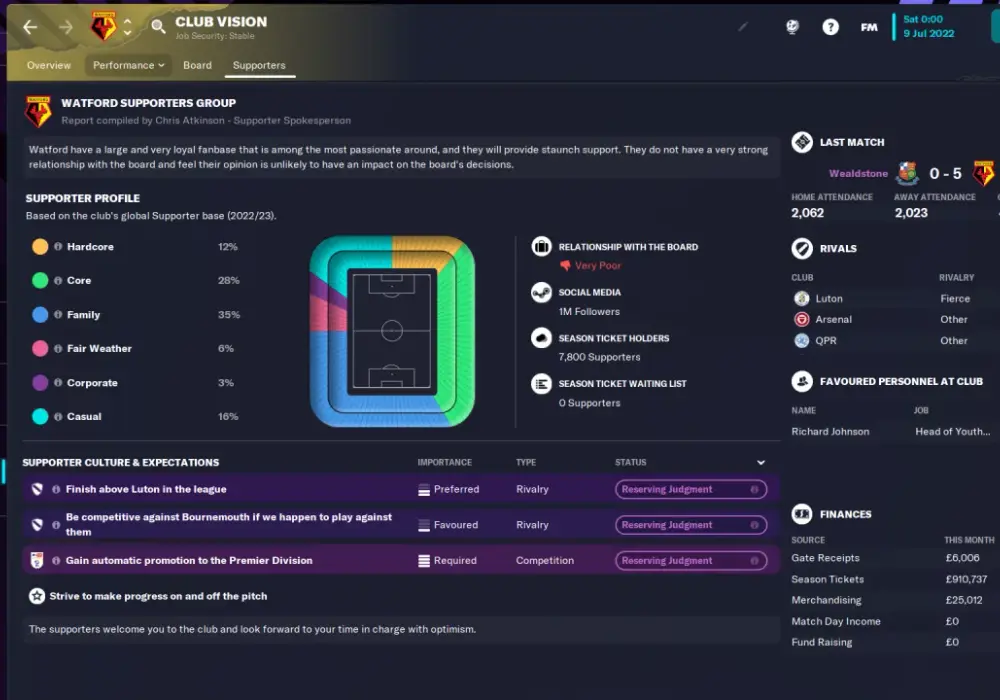Image resolution: width=1000 pixels, height=700 pixels.
Task: Click 7,800 Supporters season ticket value
Action: click(x=599, y=357)
